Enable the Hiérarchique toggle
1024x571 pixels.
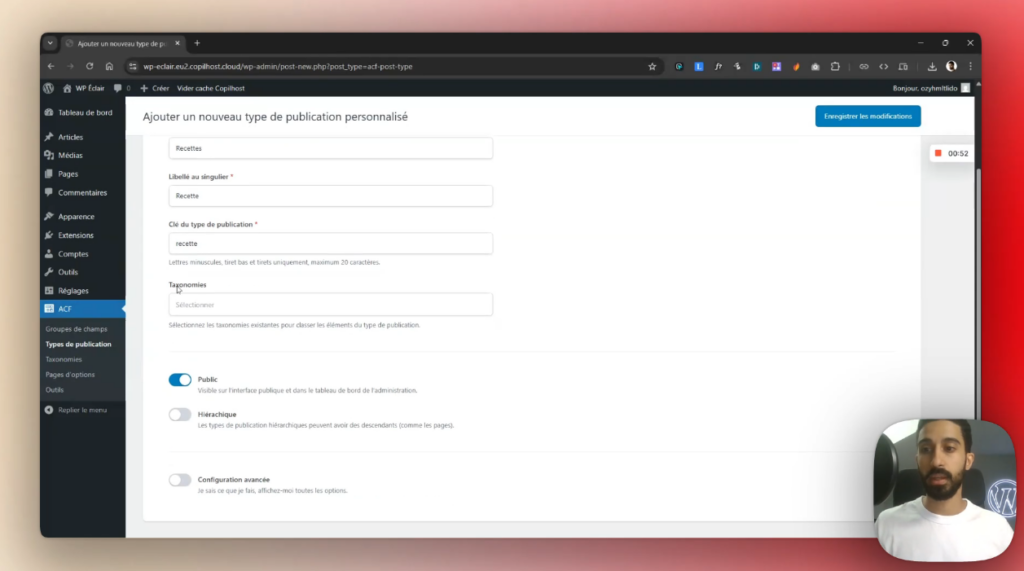[x=180, y=414]
